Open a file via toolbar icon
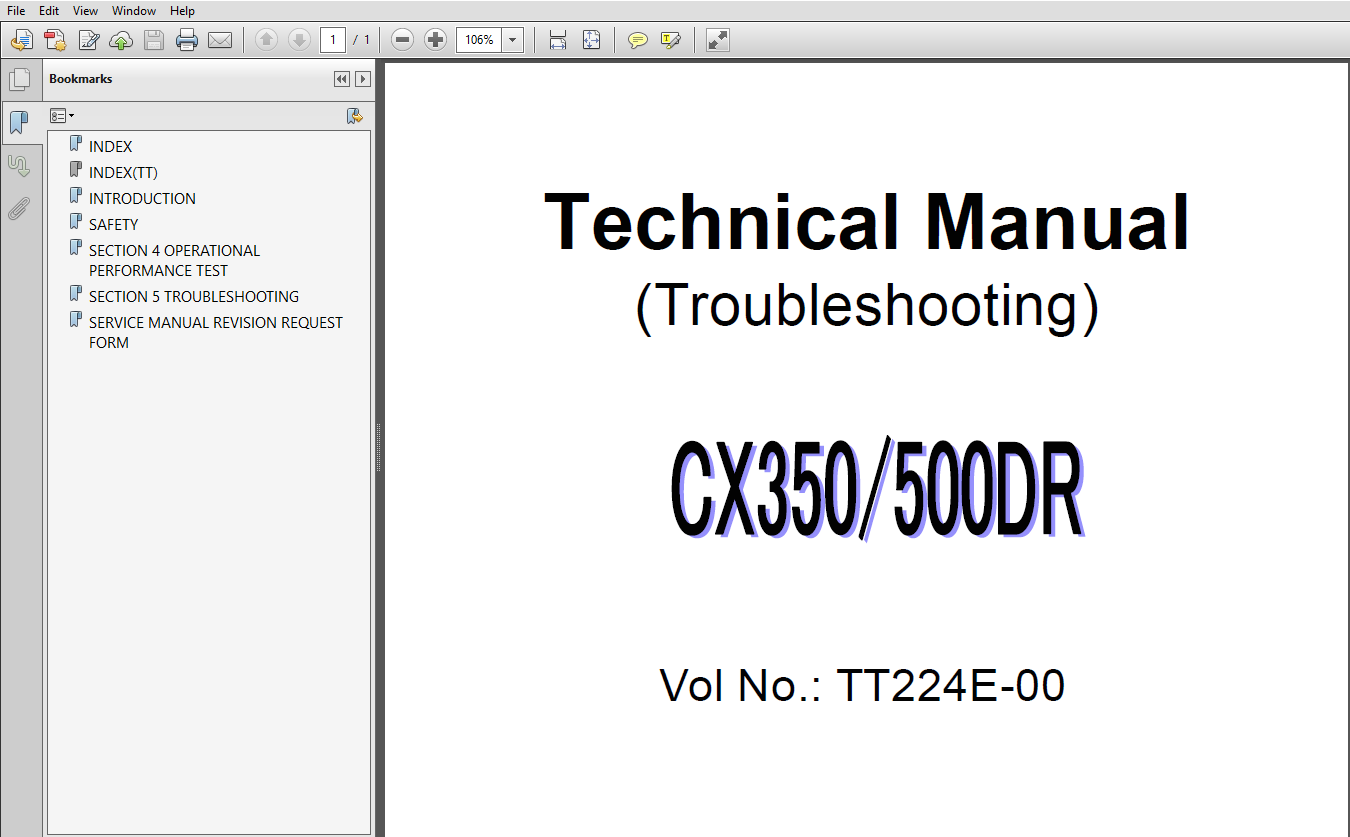Viewport: 1350px width, 837px height. [22, 40]
